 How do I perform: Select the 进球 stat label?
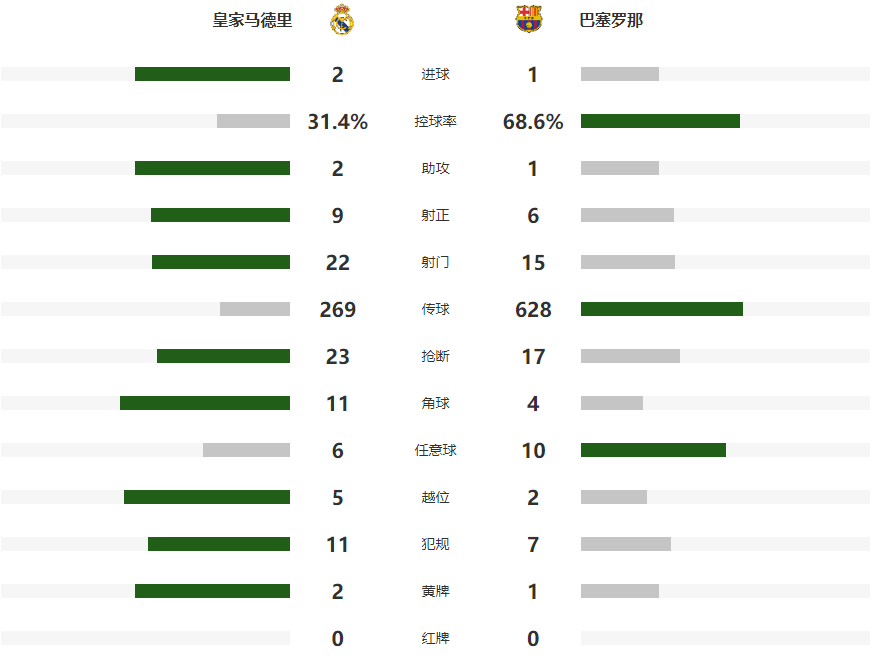(435, 74)
